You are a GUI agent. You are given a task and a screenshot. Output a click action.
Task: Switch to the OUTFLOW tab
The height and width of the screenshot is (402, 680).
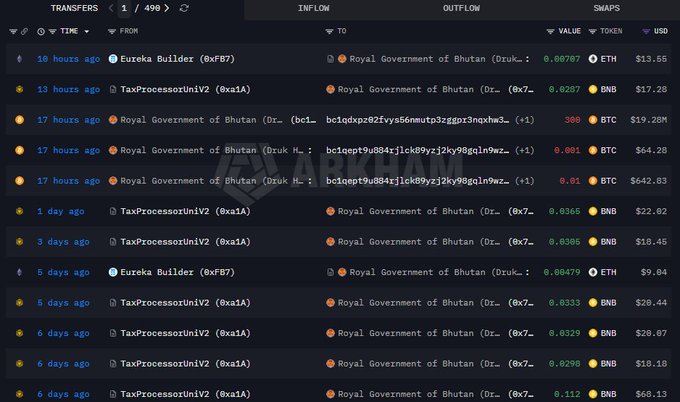(461, 8)
